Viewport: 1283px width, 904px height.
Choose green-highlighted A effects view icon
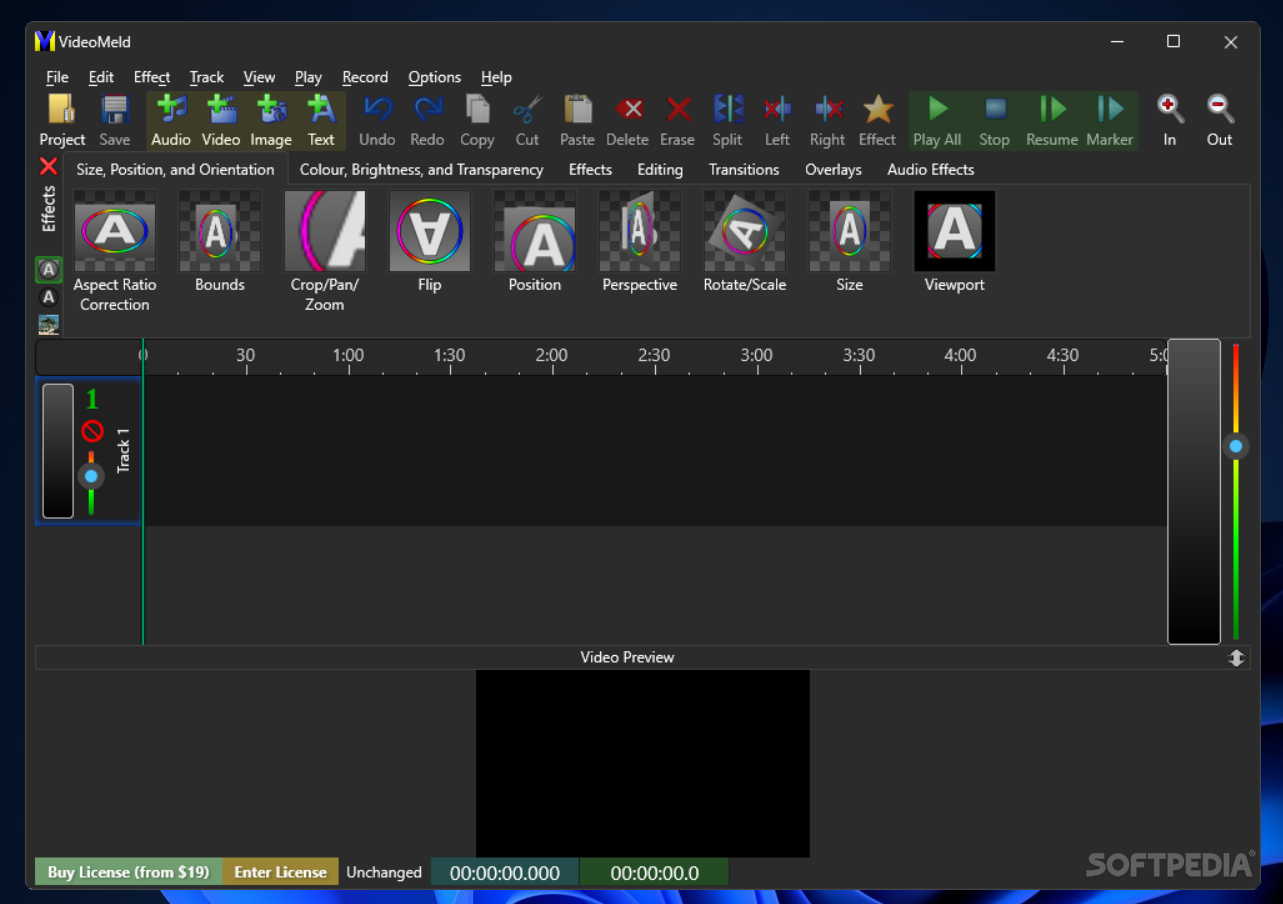coord(48,270)
